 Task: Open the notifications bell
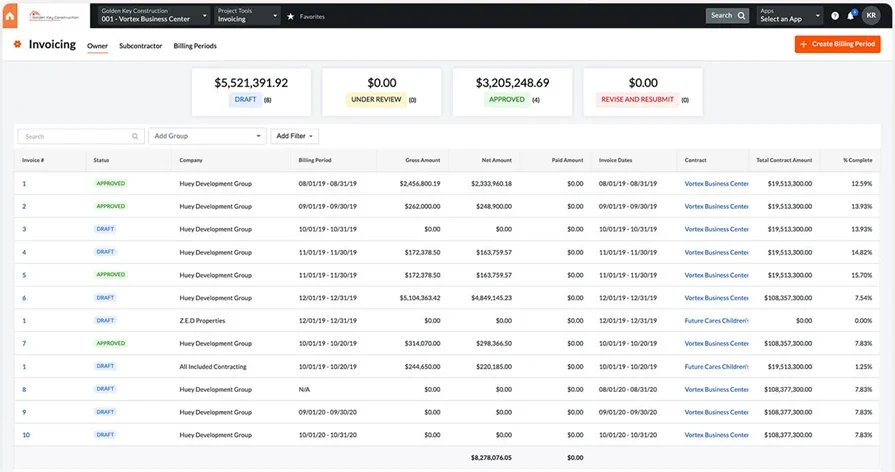click(850, 15)
